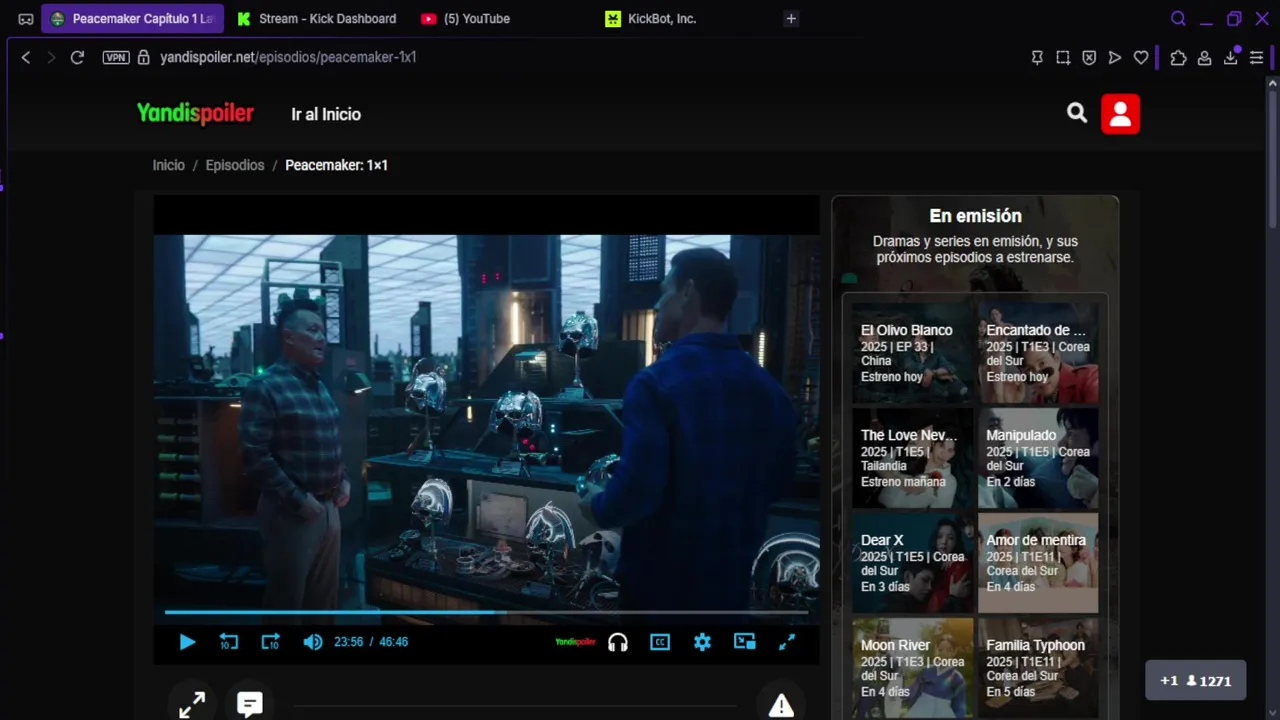
Task: Open the browser profile icon
Action: pos(1205,58)
